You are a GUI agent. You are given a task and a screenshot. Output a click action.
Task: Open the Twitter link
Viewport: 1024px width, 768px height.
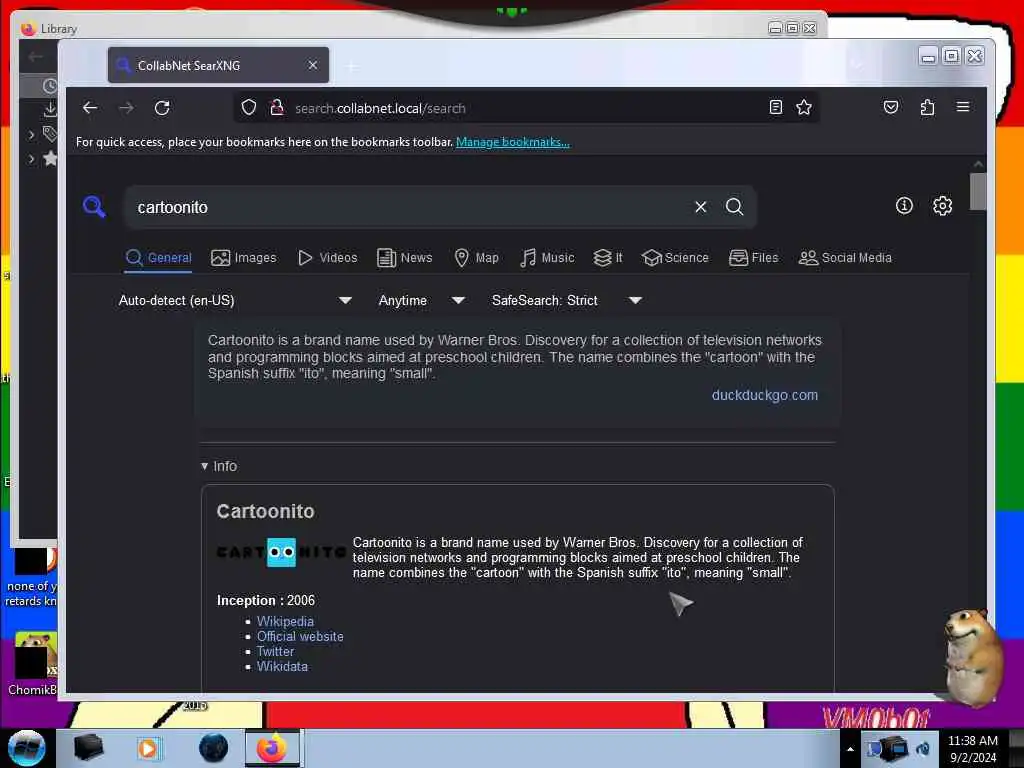[x=275, y=652]
